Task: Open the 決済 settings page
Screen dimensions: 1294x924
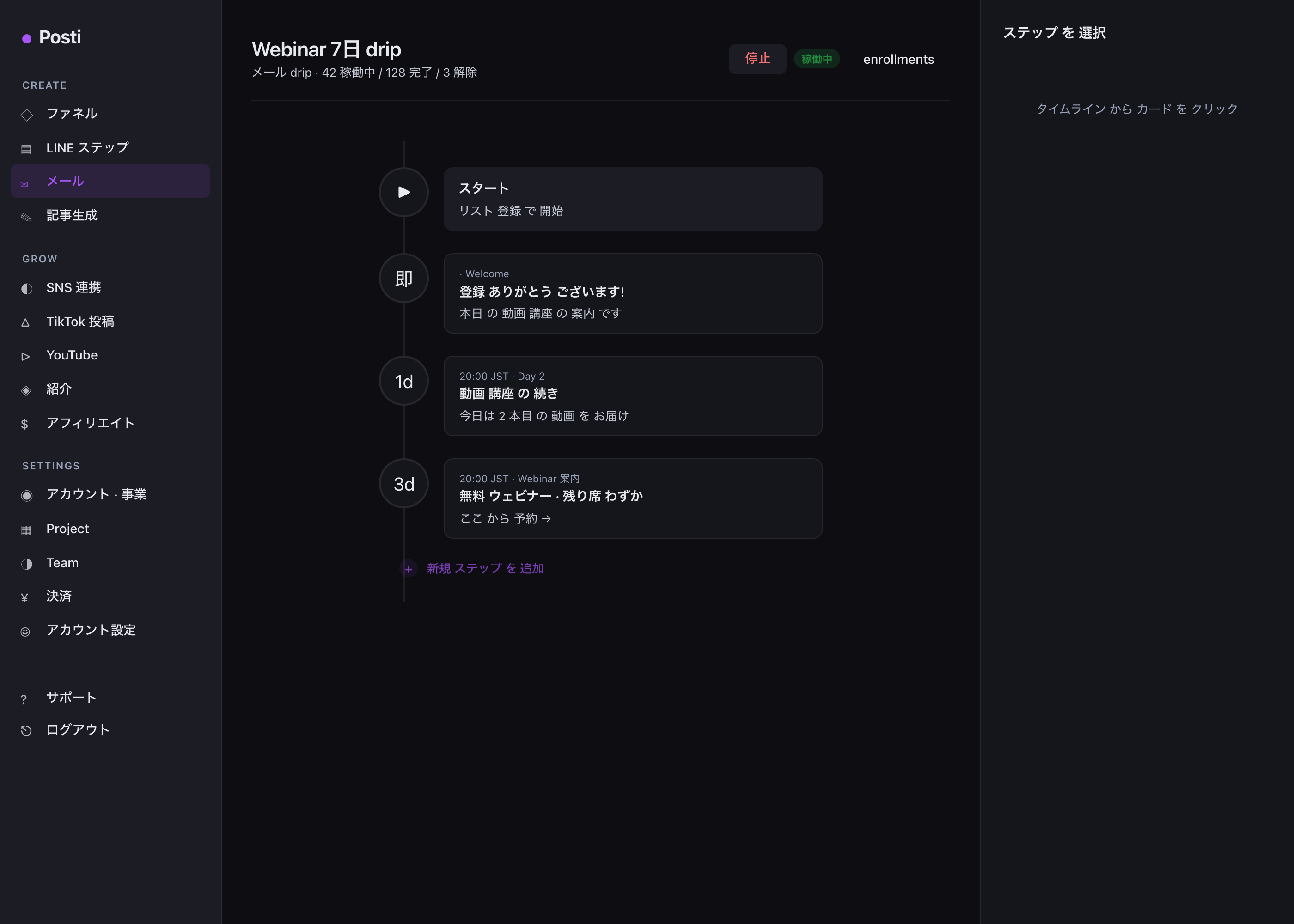Action: 110,596
